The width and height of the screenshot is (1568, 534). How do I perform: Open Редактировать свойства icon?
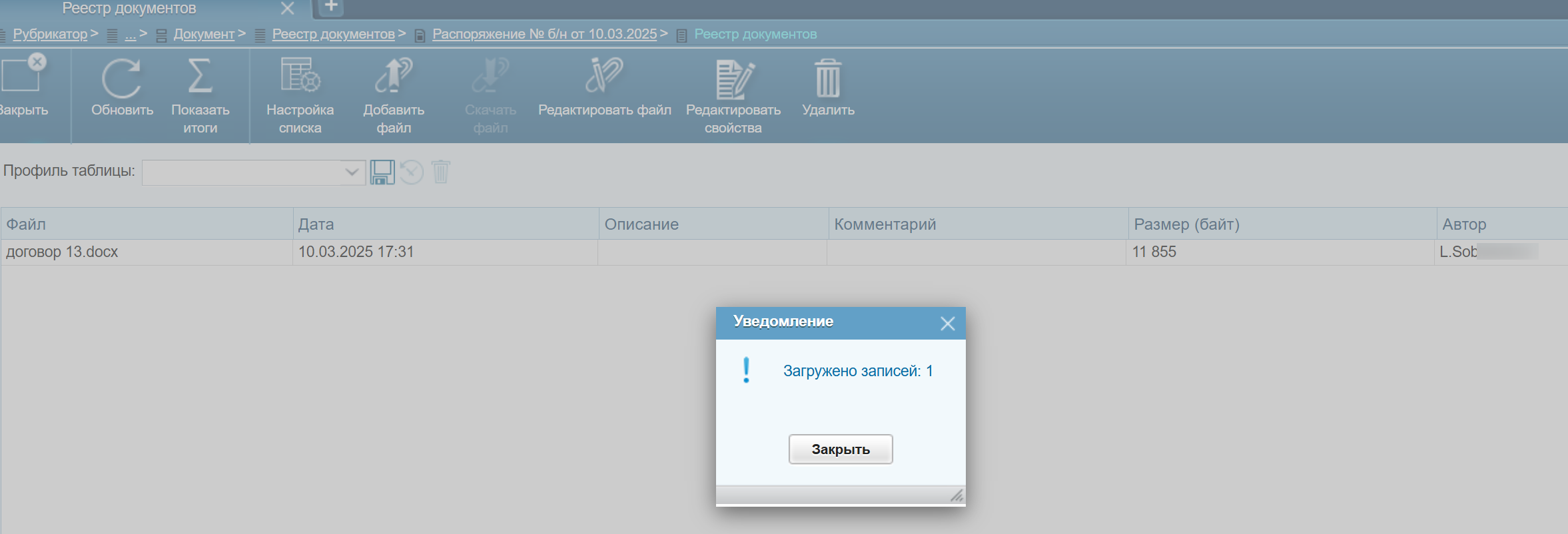(734, 79)
